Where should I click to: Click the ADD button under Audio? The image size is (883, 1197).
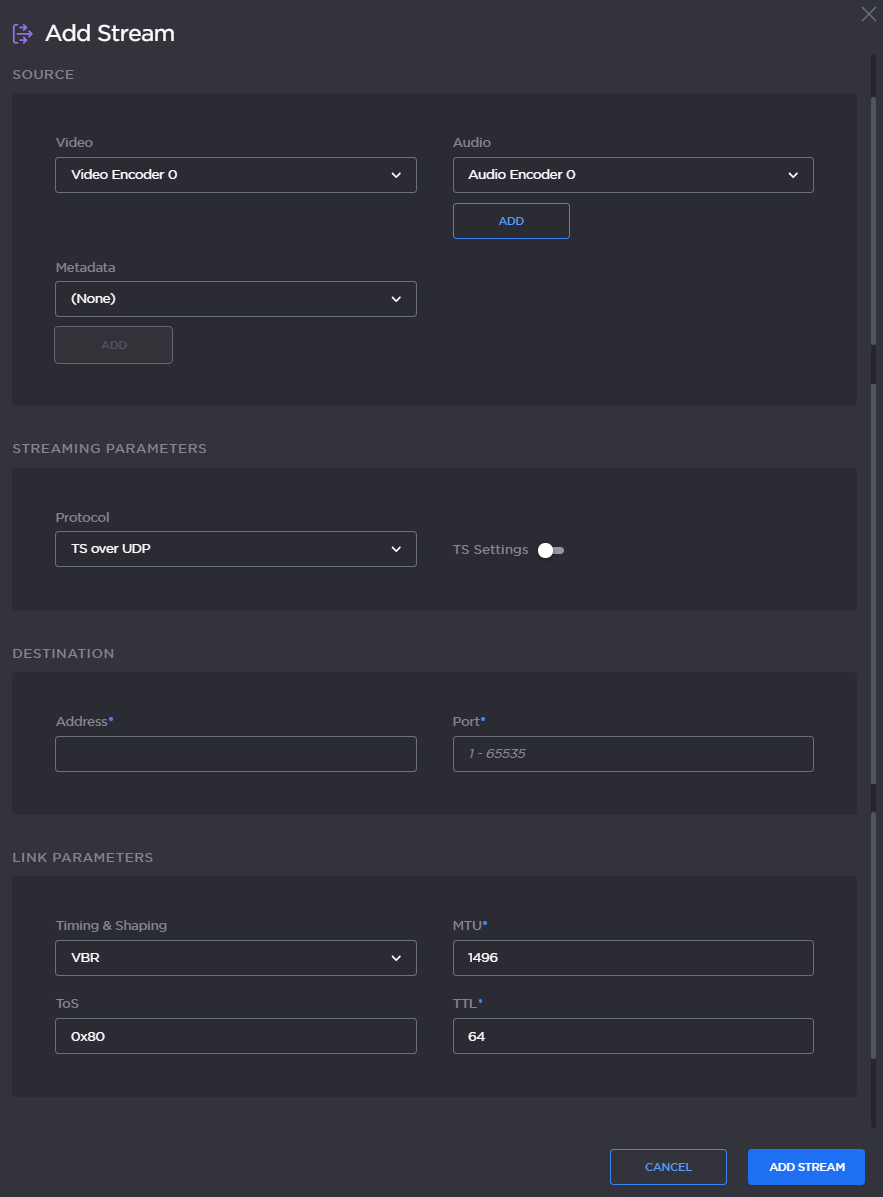point(511,220)
